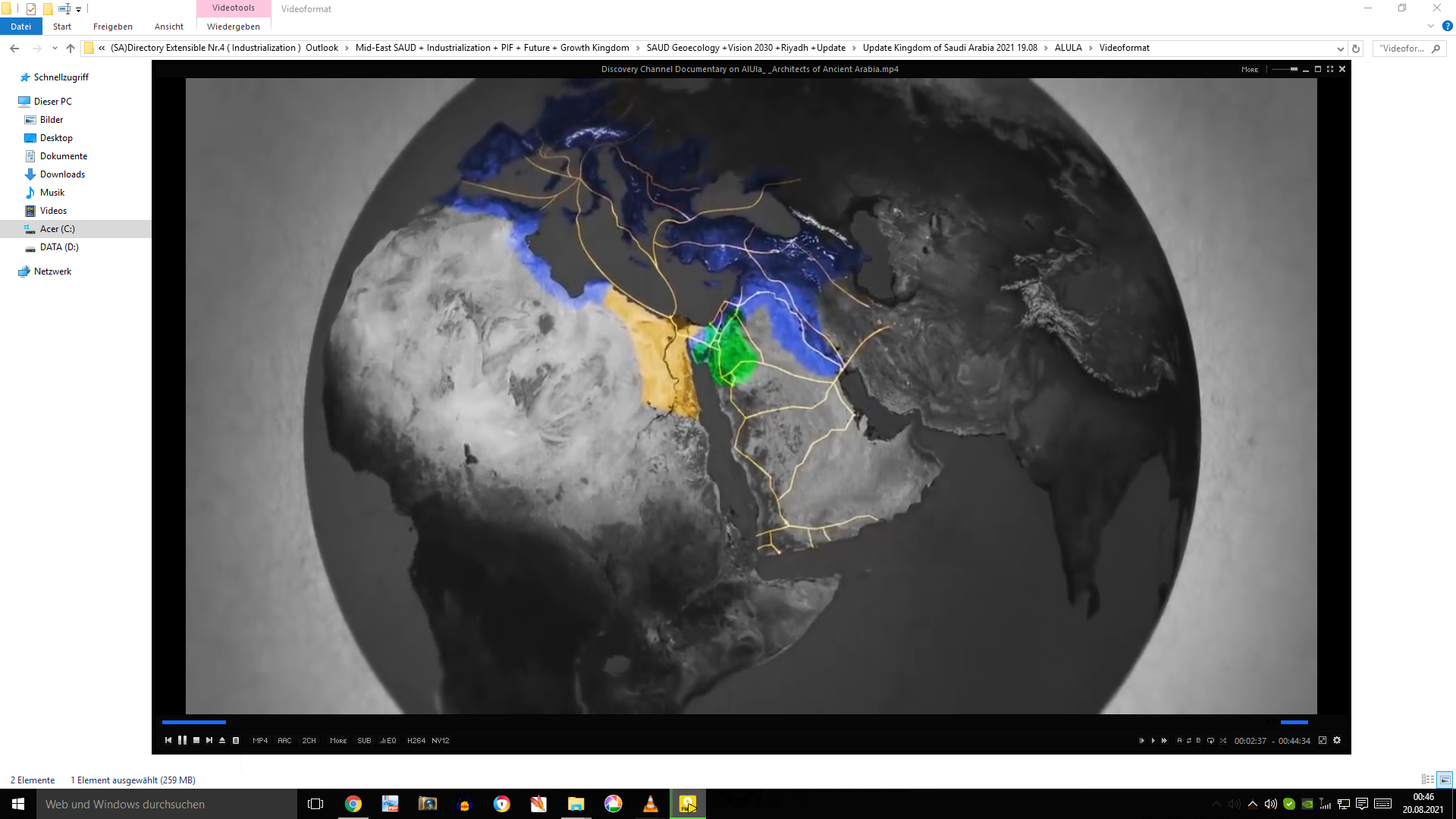Open the recent locations dropdown
The image size is (1456, 819).
[x=55, y=49]
